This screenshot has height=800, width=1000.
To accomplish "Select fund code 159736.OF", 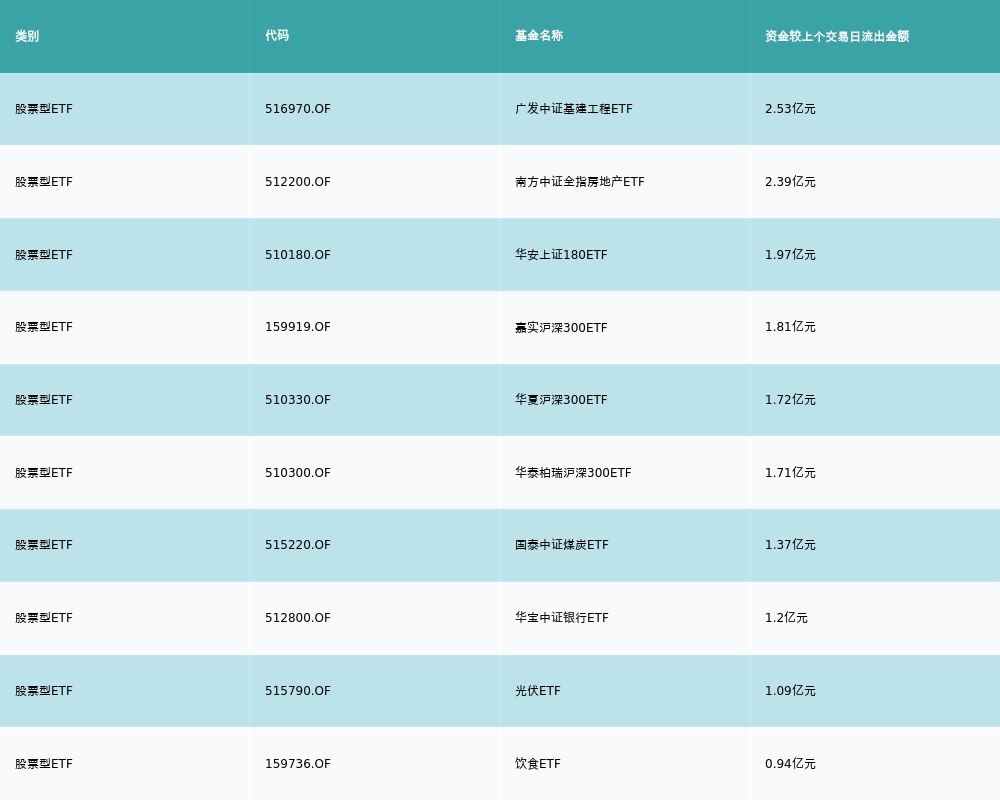I will pyautogui.click(x=298, y=764).
